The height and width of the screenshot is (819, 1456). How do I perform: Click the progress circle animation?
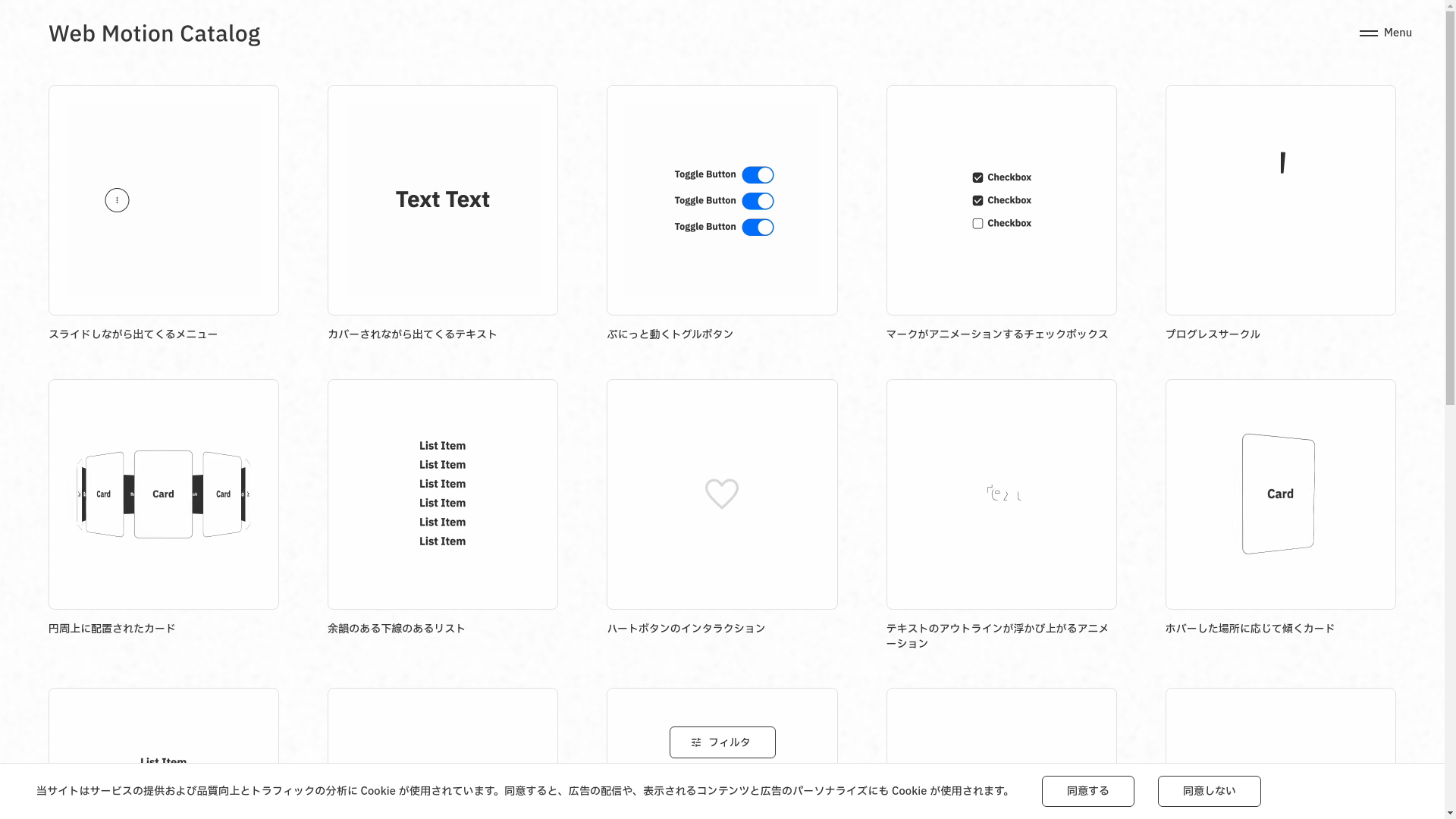click(1282, 163)
